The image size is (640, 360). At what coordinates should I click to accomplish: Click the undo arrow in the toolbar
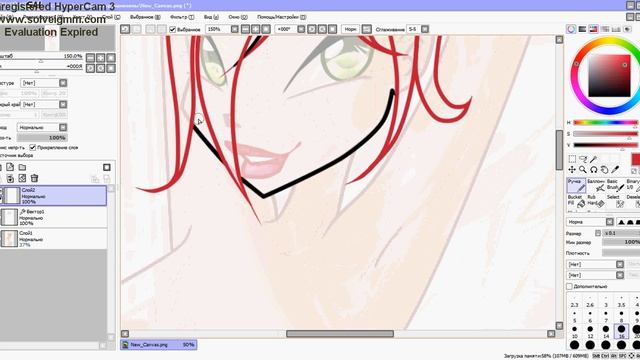pyautogui.click(x=125, y=29)
